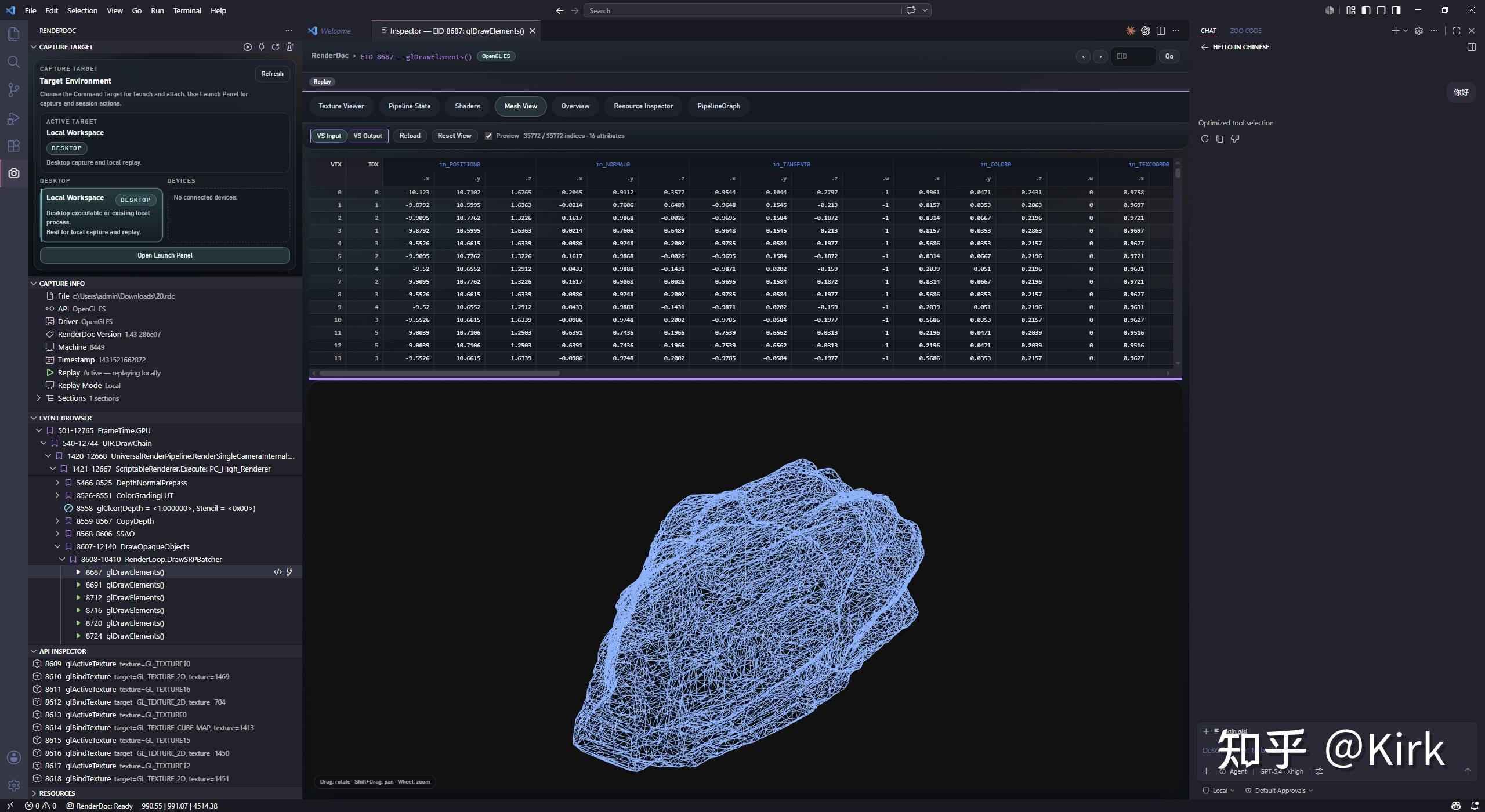
Task: Open Source Control in the activity bar
Action: click(14, 90)
